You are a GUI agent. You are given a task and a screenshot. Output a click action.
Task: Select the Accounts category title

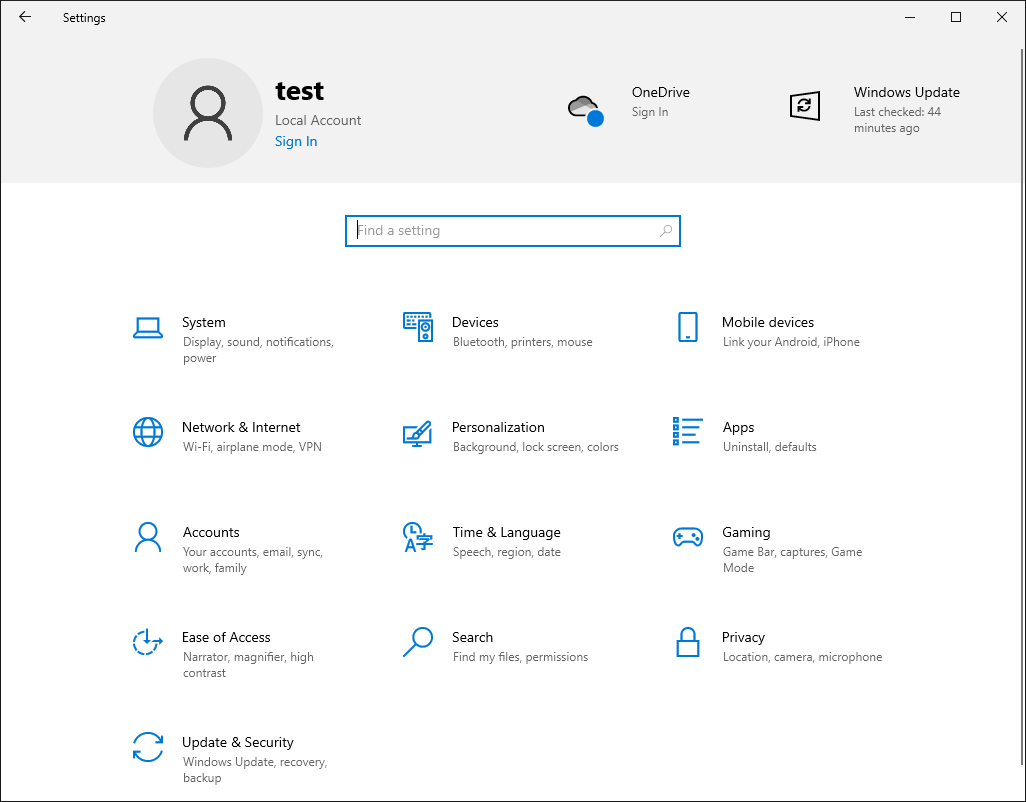pos(211,532)
